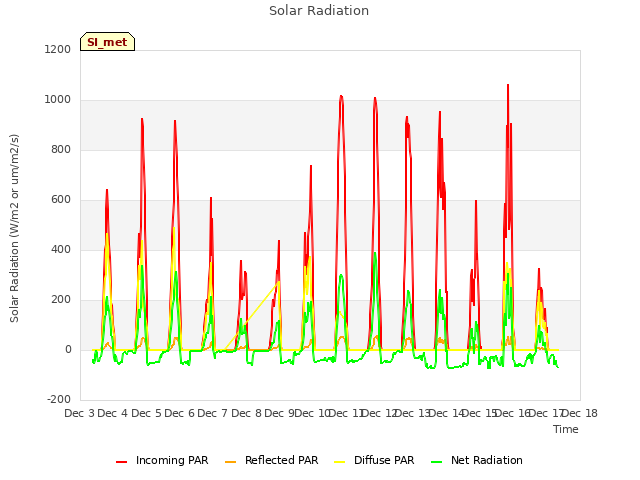The width and height of the screenshot is (640, 480).
Task: Click the Dec 18 x-axis tick label
Action: click(x=580, y=413)
